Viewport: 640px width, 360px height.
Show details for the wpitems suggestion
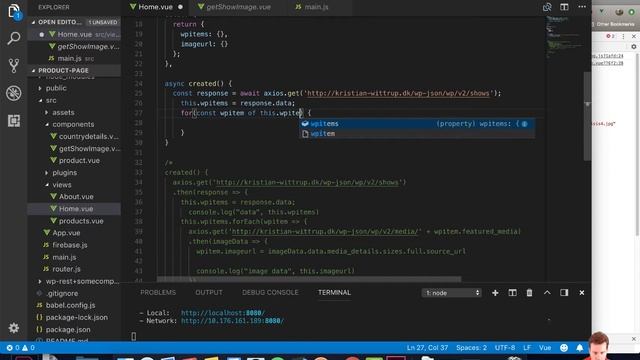(x=524, y=124)
